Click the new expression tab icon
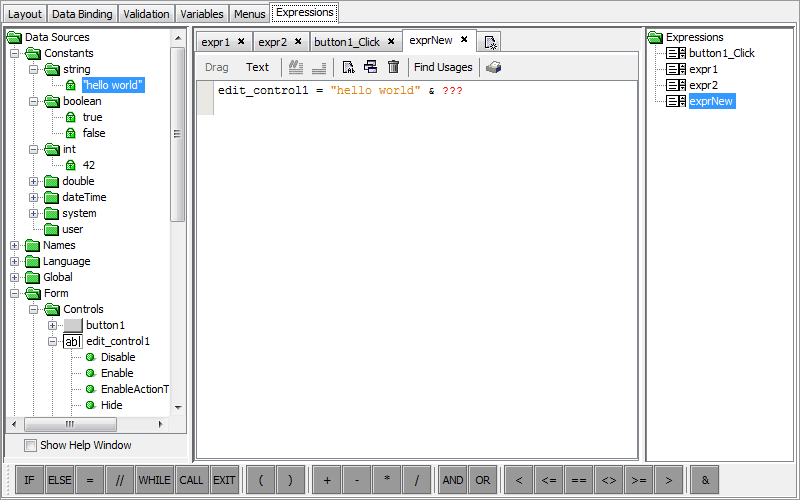The image size is (800, 500). click(490, 42)
